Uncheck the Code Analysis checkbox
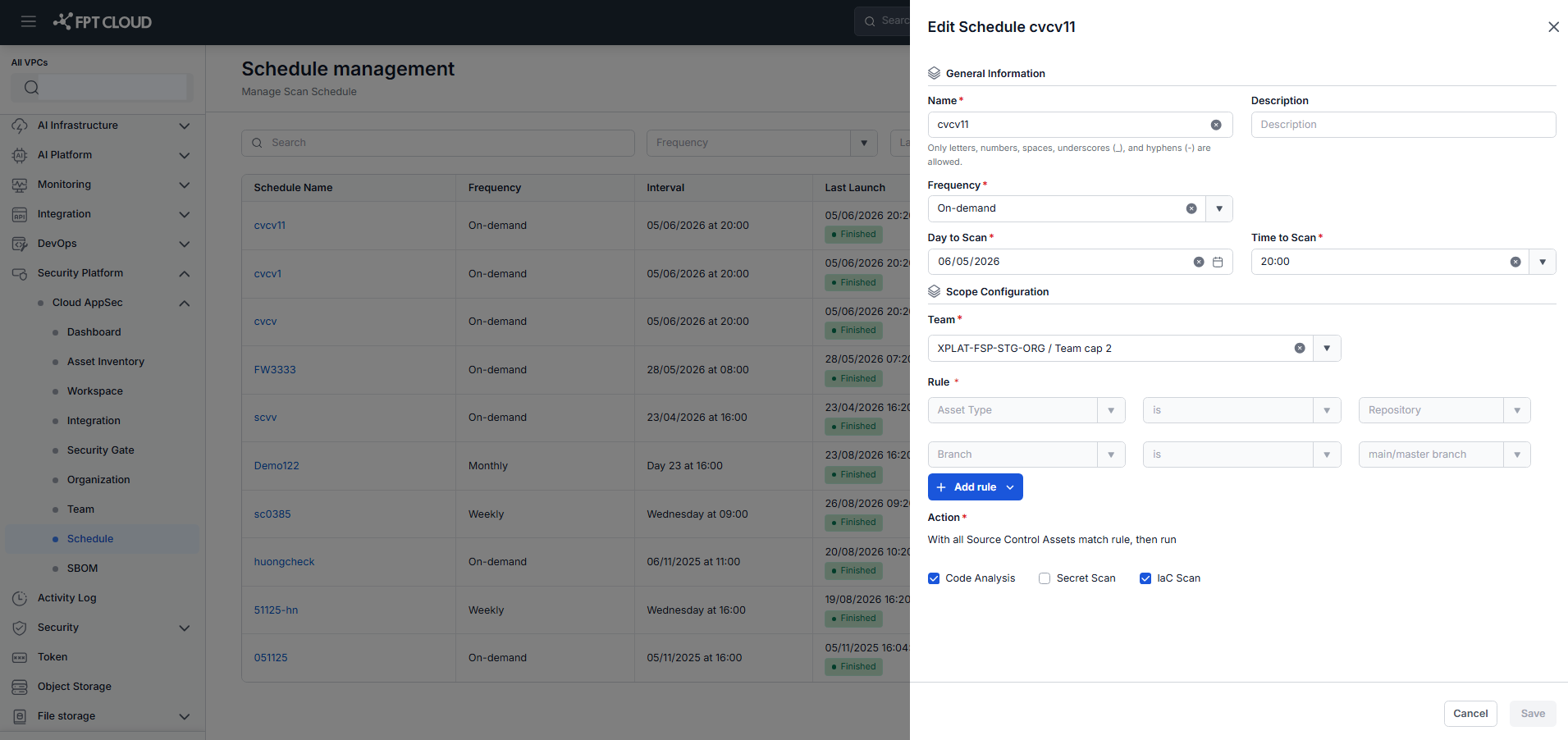The image size is (1568, 740). 934,578
